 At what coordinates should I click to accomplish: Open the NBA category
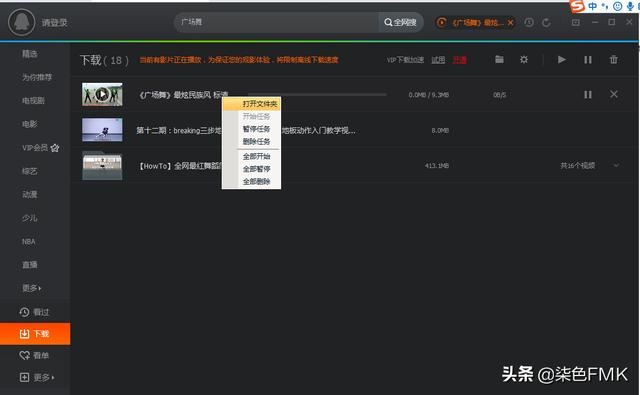[29, 242]
